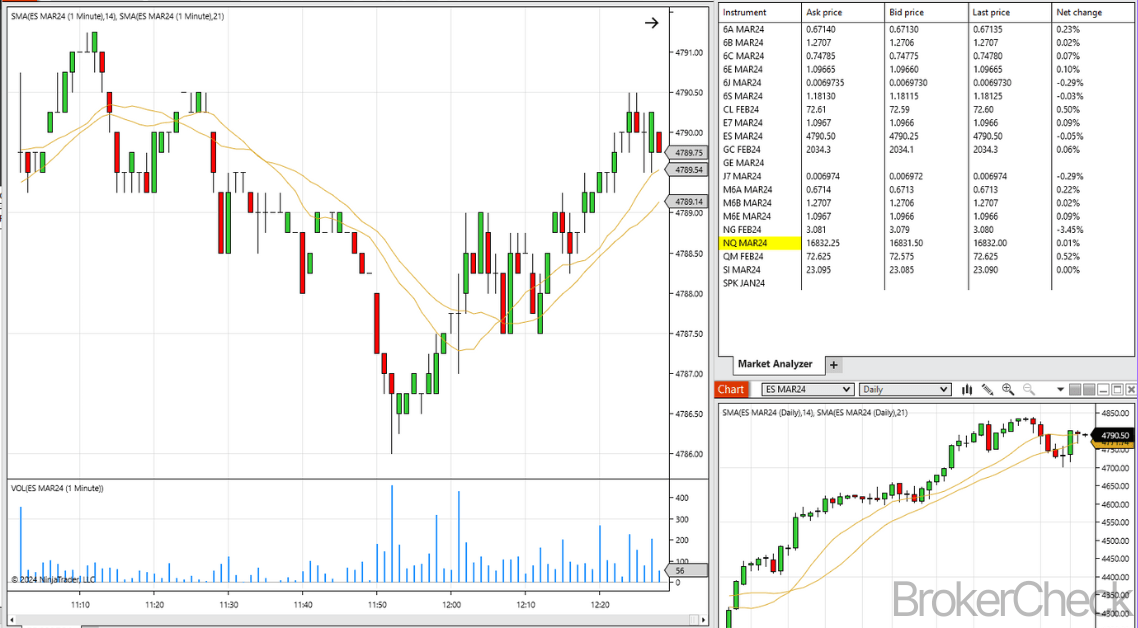Click the main chart's horizontal scrollbar right arrow
Viewport: 1138px width, 628px height.
coord(703,619)
